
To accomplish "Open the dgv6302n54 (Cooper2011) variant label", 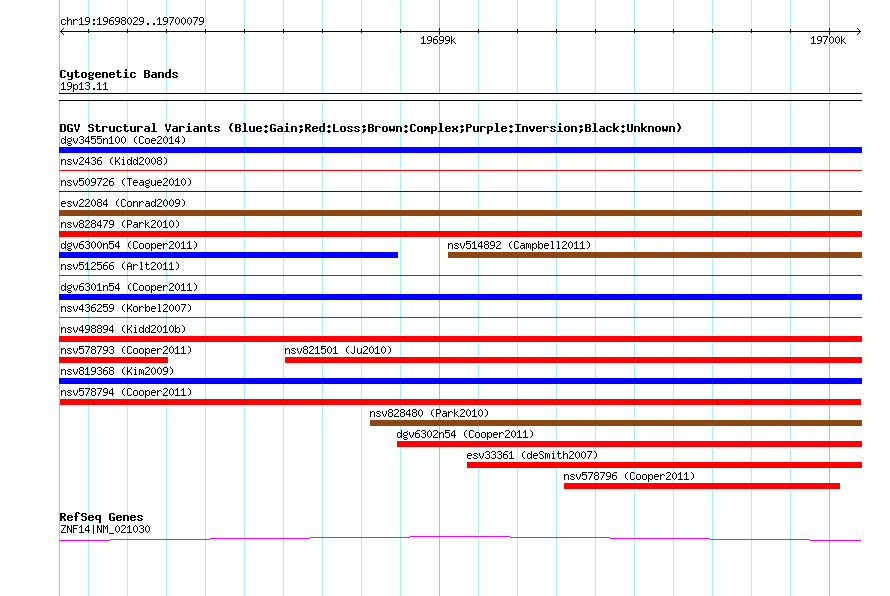I will (x=465, y=434).
